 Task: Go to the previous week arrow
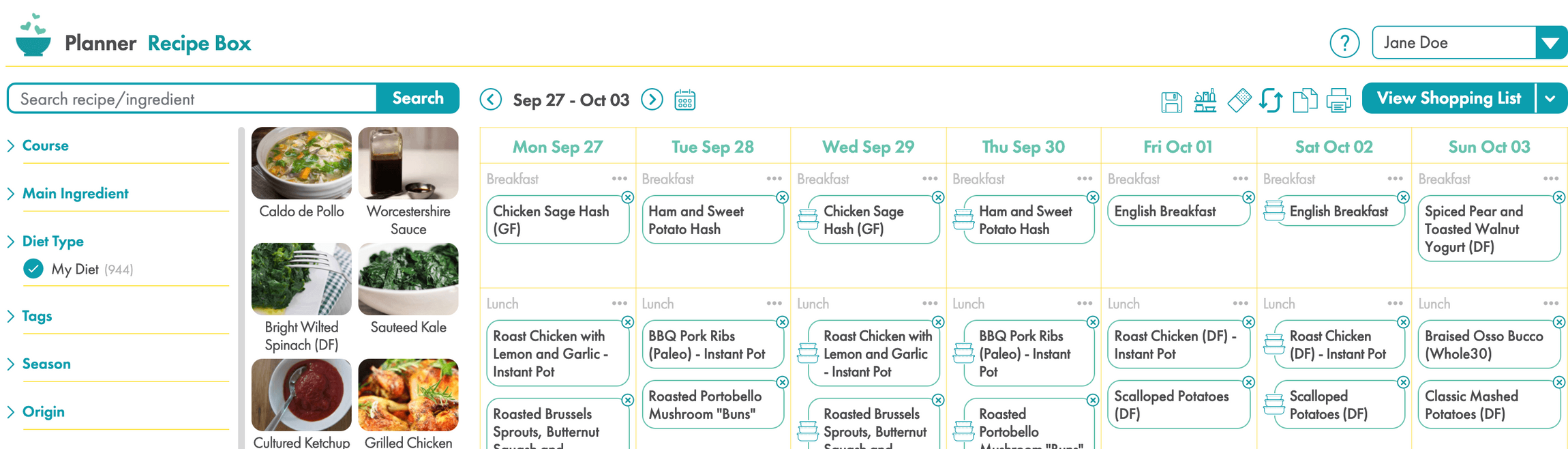(x=491, y=100)
